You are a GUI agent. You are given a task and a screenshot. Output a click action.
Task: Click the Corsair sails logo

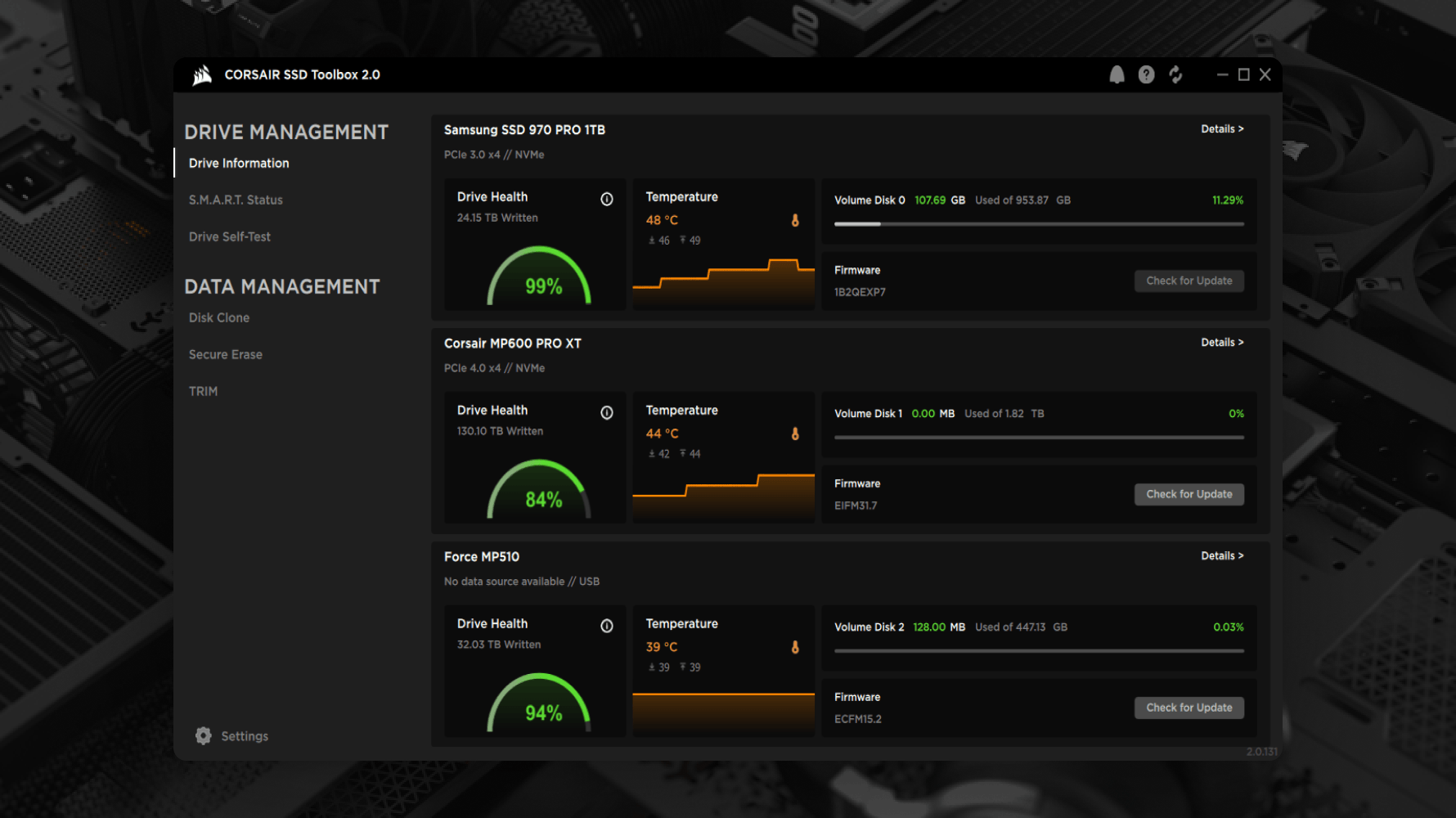click(202, 75)
